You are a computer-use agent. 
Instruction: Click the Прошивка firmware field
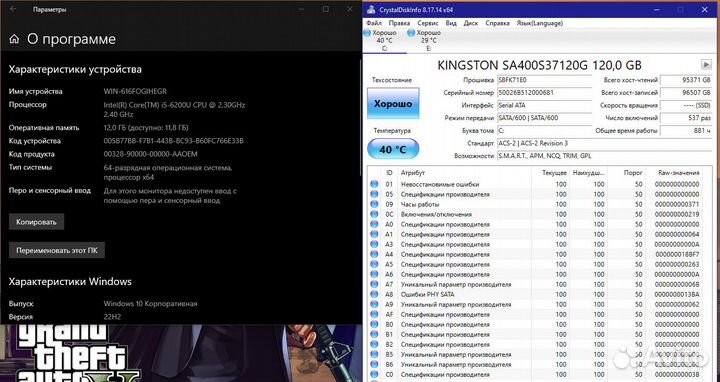point(545,80)
